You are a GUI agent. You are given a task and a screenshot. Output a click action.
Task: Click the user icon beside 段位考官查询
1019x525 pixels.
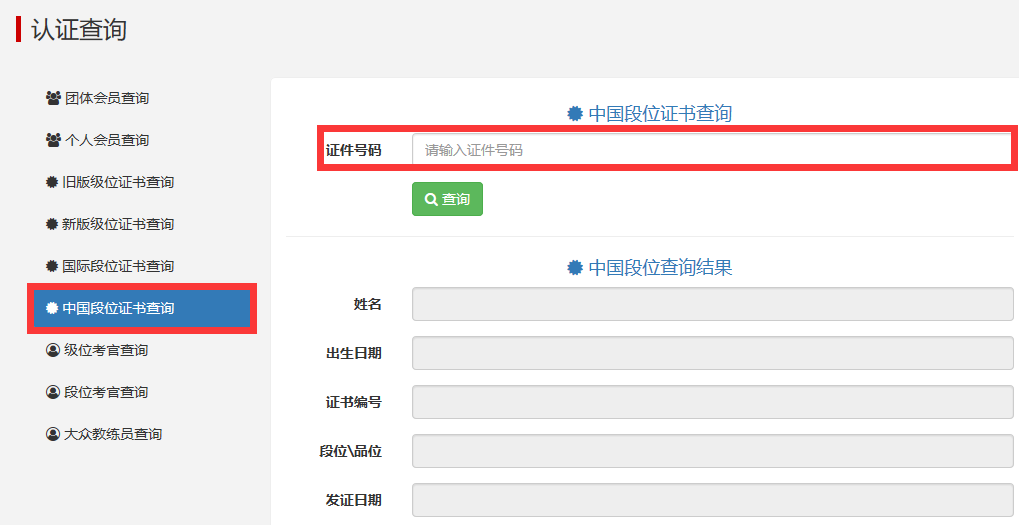53,392
